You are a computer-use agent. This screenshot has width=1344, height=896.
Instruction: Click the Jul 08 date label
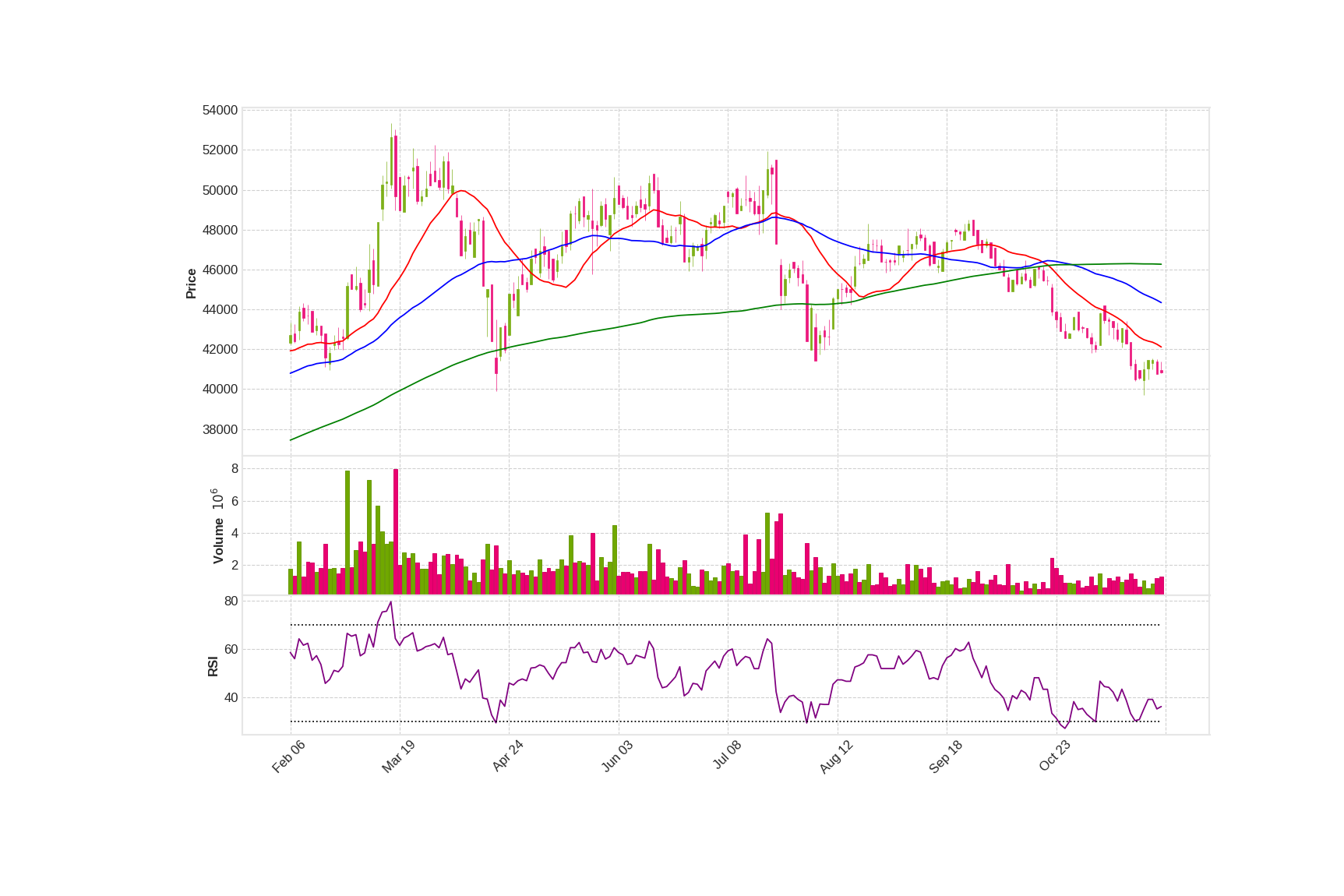(x=727, y=756)
